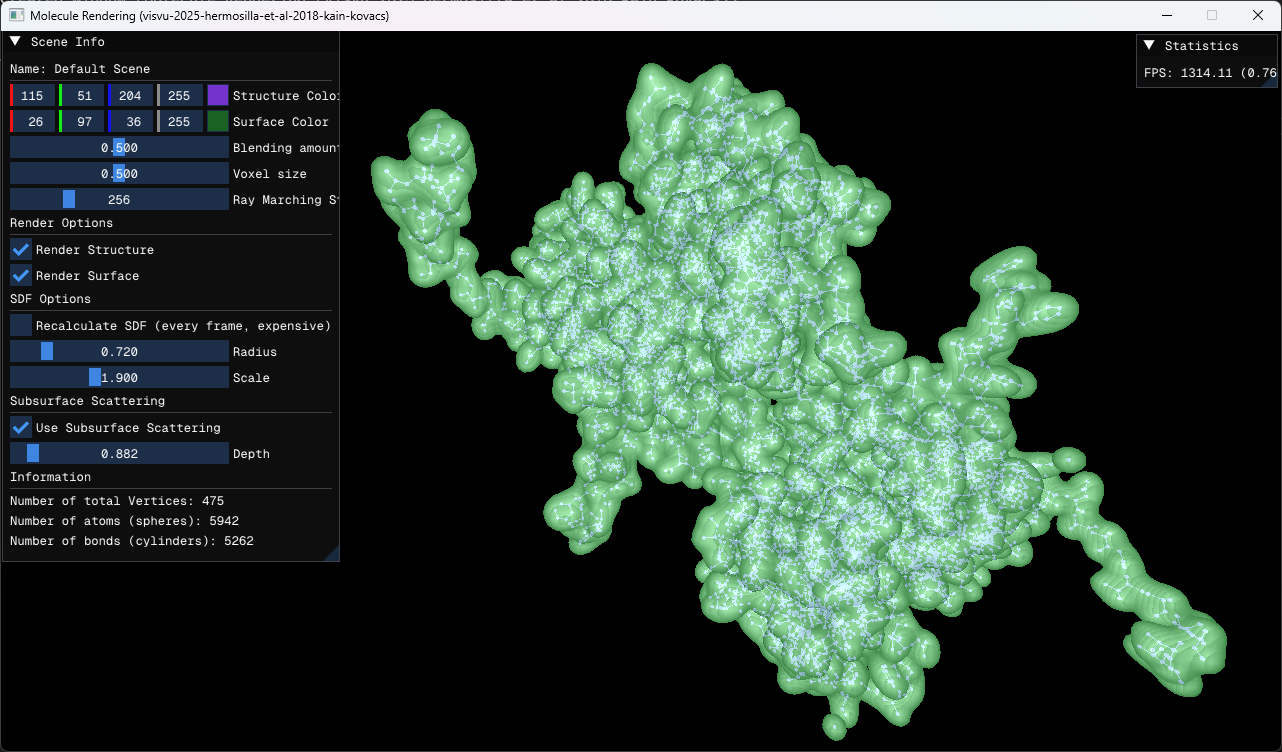Viewport: 1282px width, 752px height.
Task: Click the application icon in title bar
Action: click(x=16, y=16)
